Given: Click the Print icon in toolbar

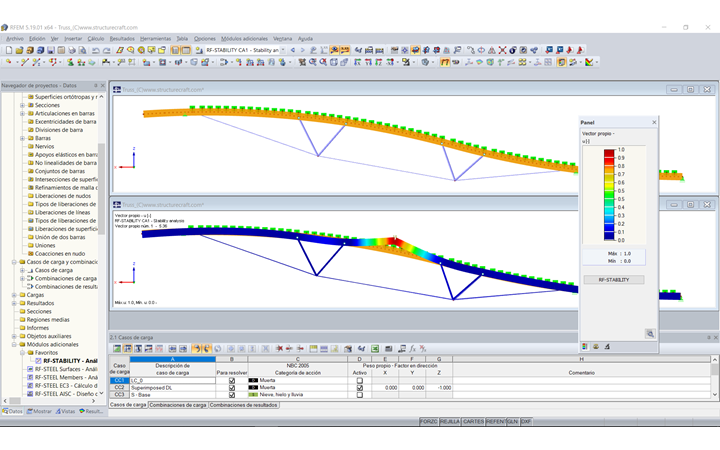Looking at the screenshot, I should [72, 50].
